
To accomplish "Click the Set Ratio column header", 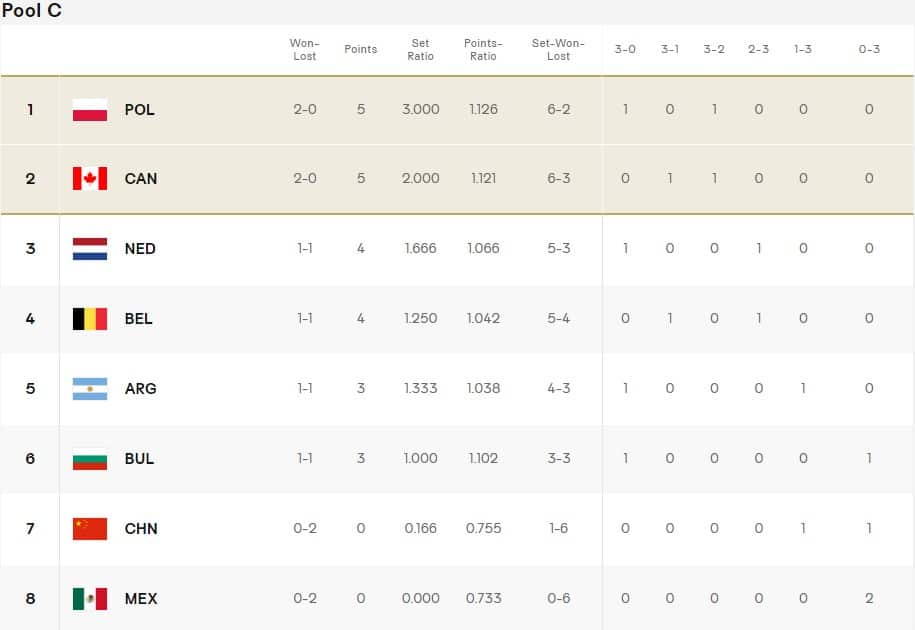I will 421,50.
